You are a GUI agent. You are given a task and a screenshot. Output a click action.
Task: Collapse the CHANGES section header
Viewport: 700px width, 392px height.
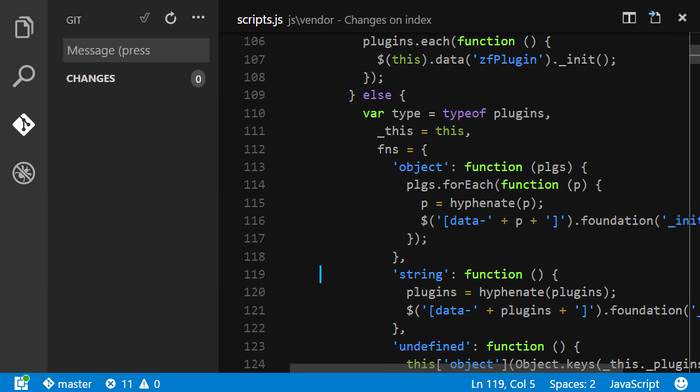point(91,79)
